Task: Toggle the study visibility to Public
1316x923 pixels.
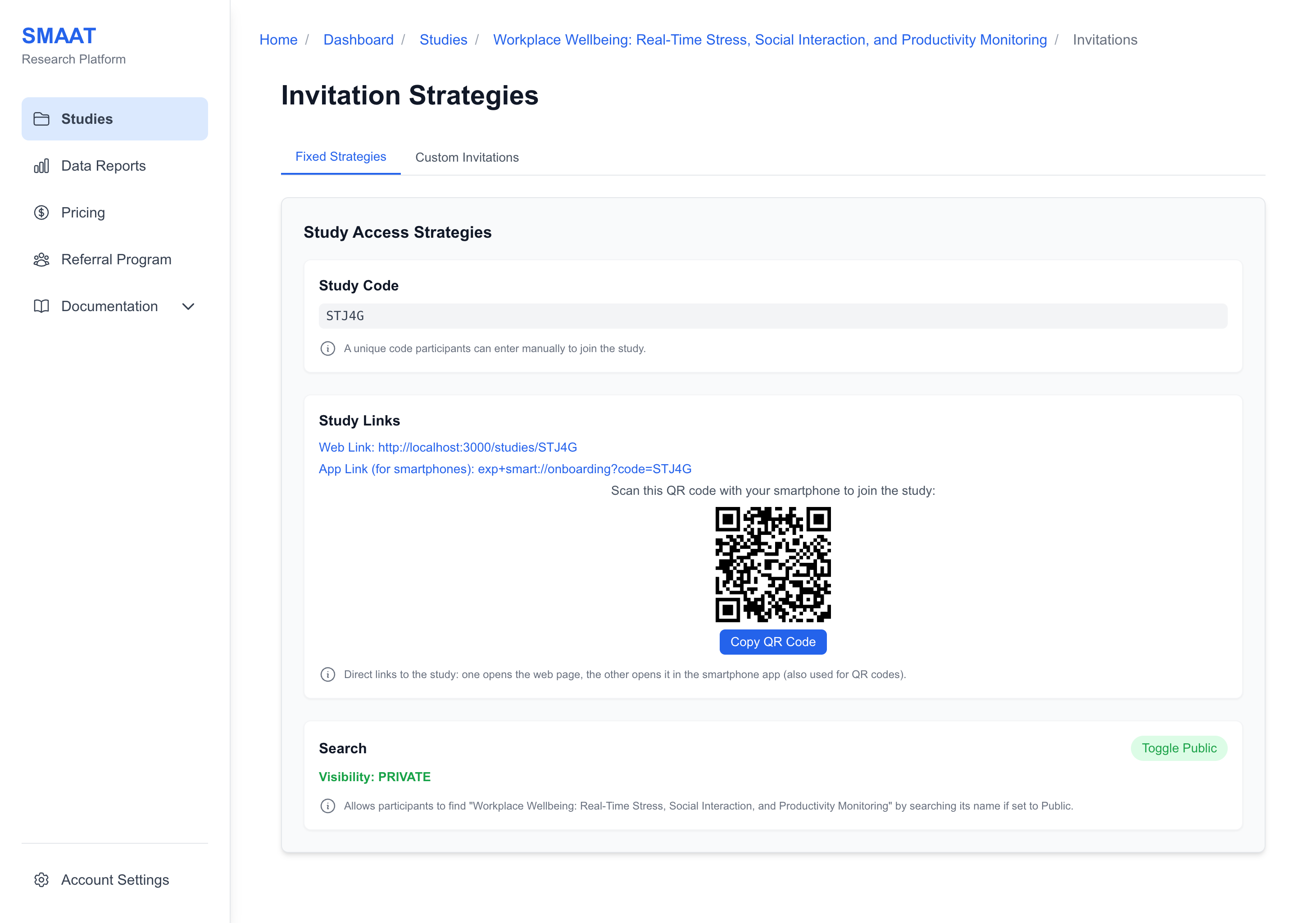Action: tap(1179, 748)
